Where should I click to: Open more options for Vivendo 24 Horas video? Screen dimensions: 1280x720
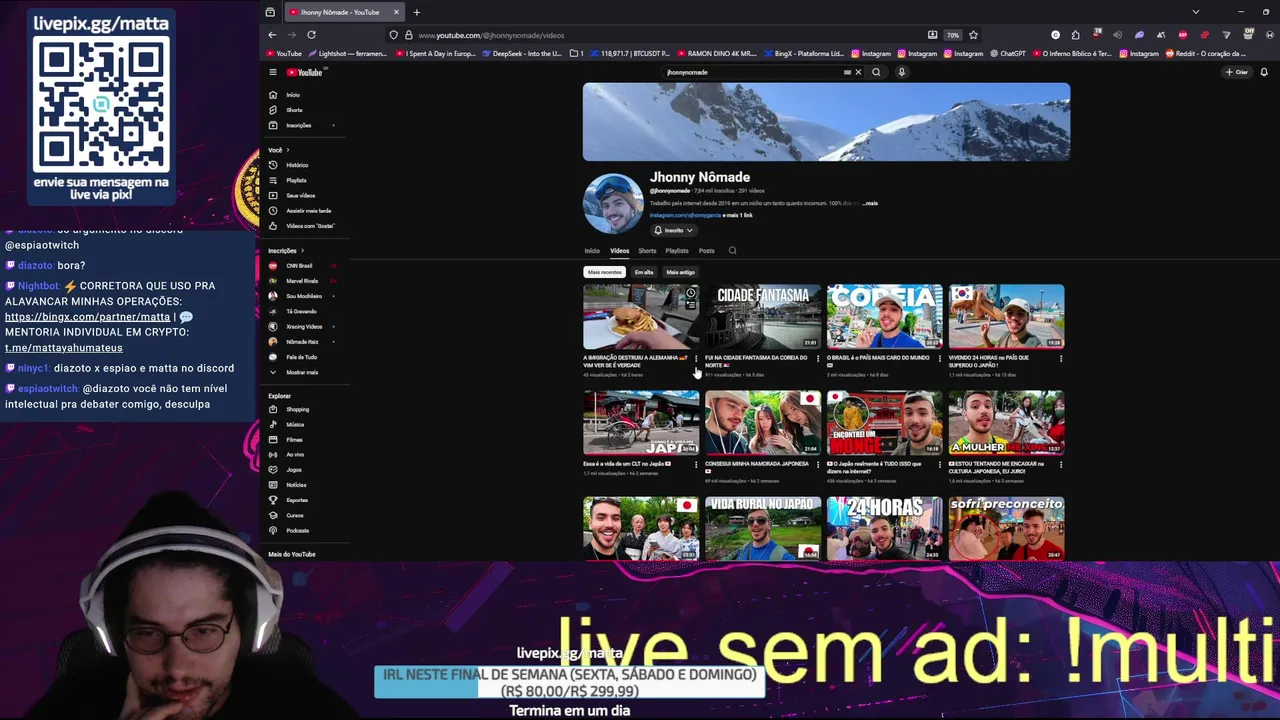pyautogui.click(x=1061, y=358)
